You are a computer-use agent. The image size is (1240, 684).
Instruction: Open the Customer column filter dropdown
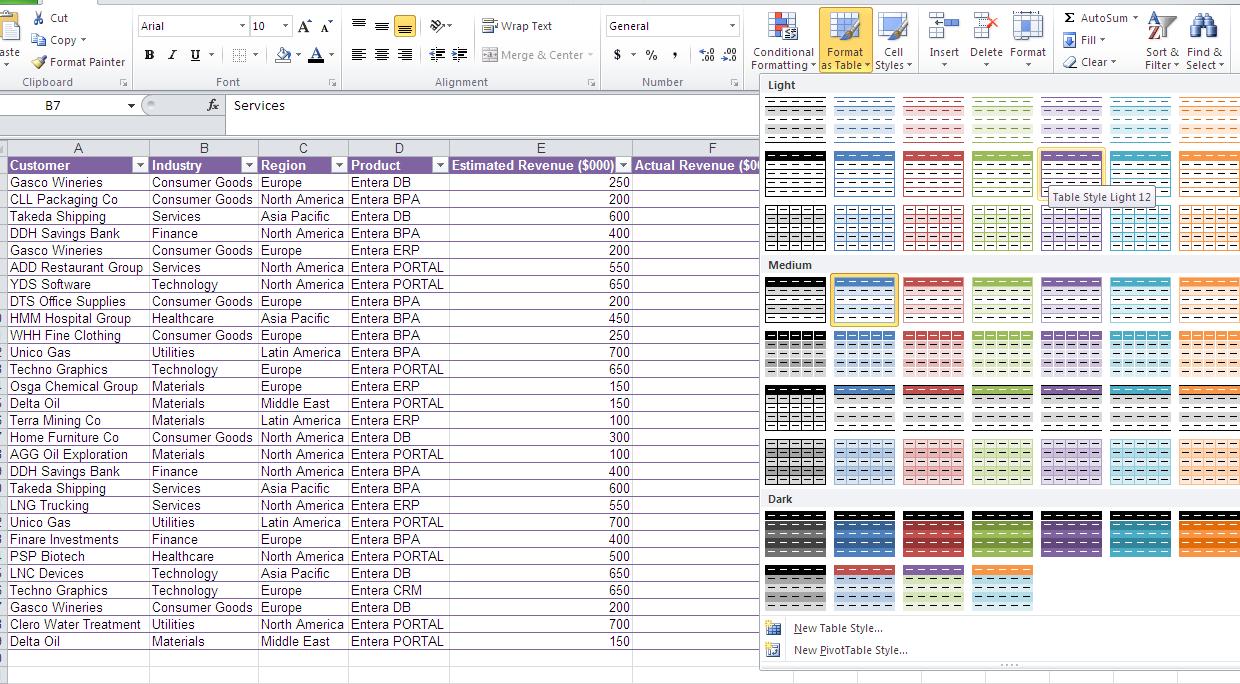click(x=138, y=164)
